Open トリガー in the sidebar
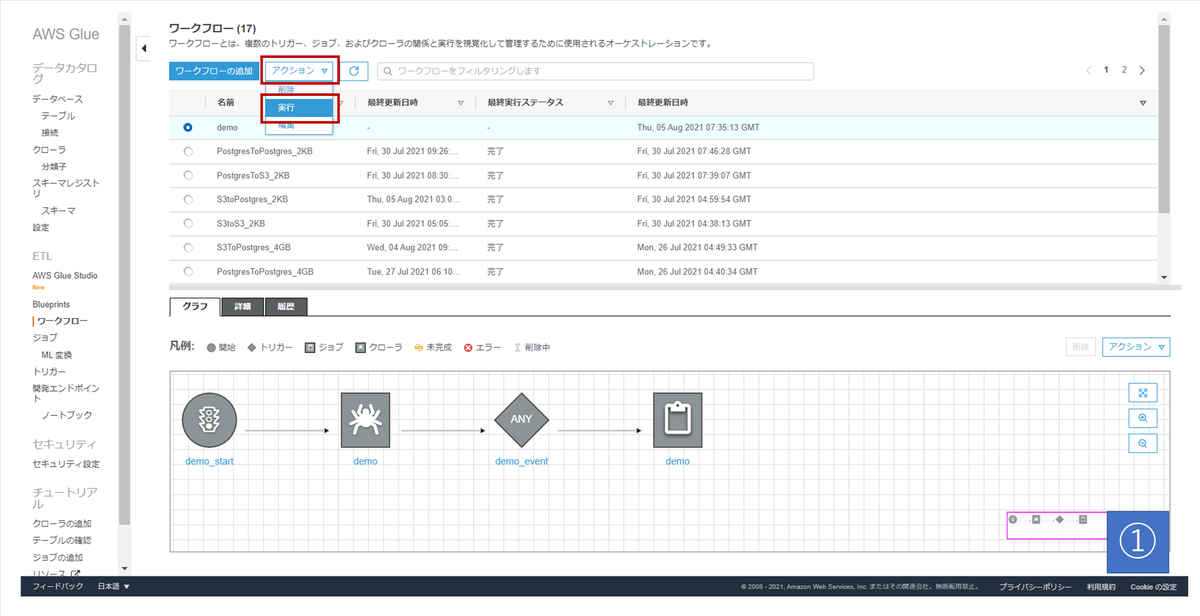Image resolution: width=1200 pixels, height=616 pixels. tap(49, 371)
